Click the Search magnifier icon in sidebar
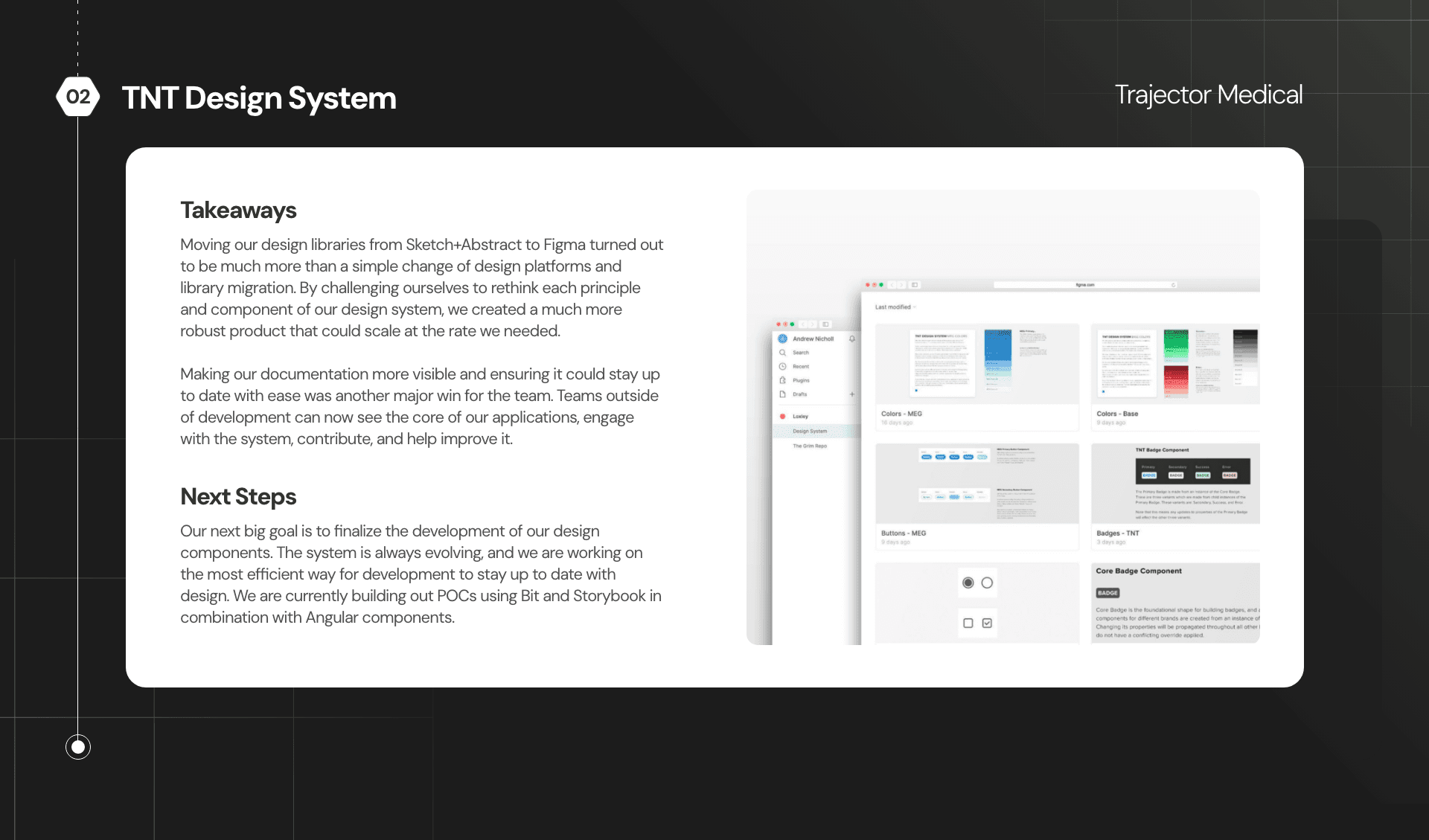 pos(783,353)
